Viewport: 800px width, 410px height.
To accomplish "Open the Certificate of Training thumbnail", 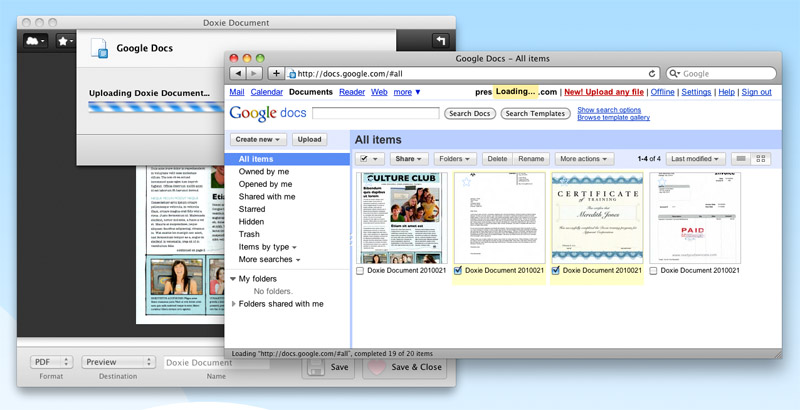I will pyautogui.click(x=597, y=218).
